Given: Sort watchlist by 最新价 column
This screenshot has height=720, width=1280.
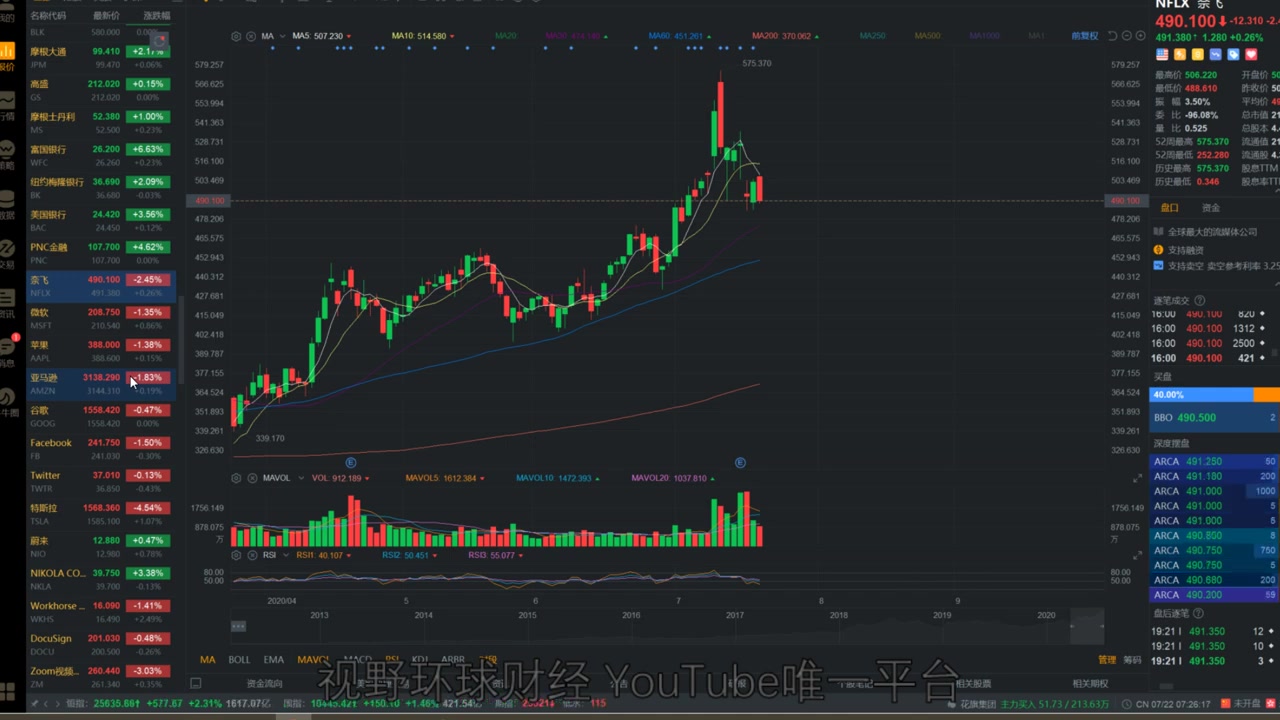Looking at the screenshot, I should click(x=106, y=16).
